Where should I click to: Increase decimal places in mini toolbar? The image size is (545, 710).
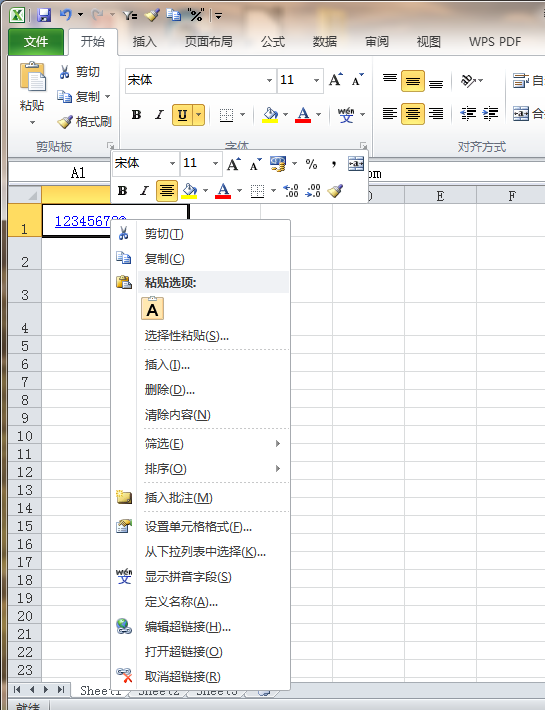click(x=290, y=191)
